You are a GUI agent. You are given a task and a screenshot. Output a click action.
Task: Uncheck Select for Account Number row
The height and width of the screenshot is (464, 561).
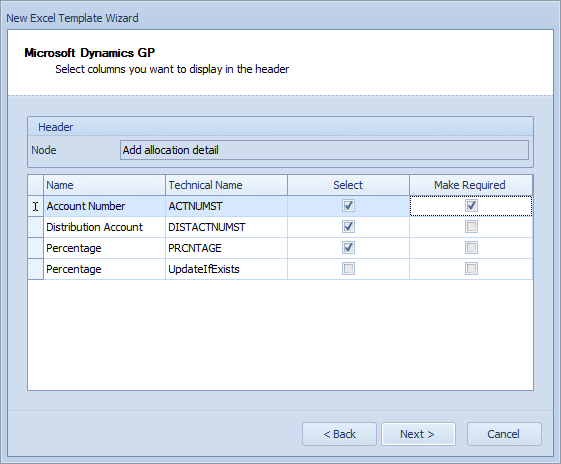[348, 206]
